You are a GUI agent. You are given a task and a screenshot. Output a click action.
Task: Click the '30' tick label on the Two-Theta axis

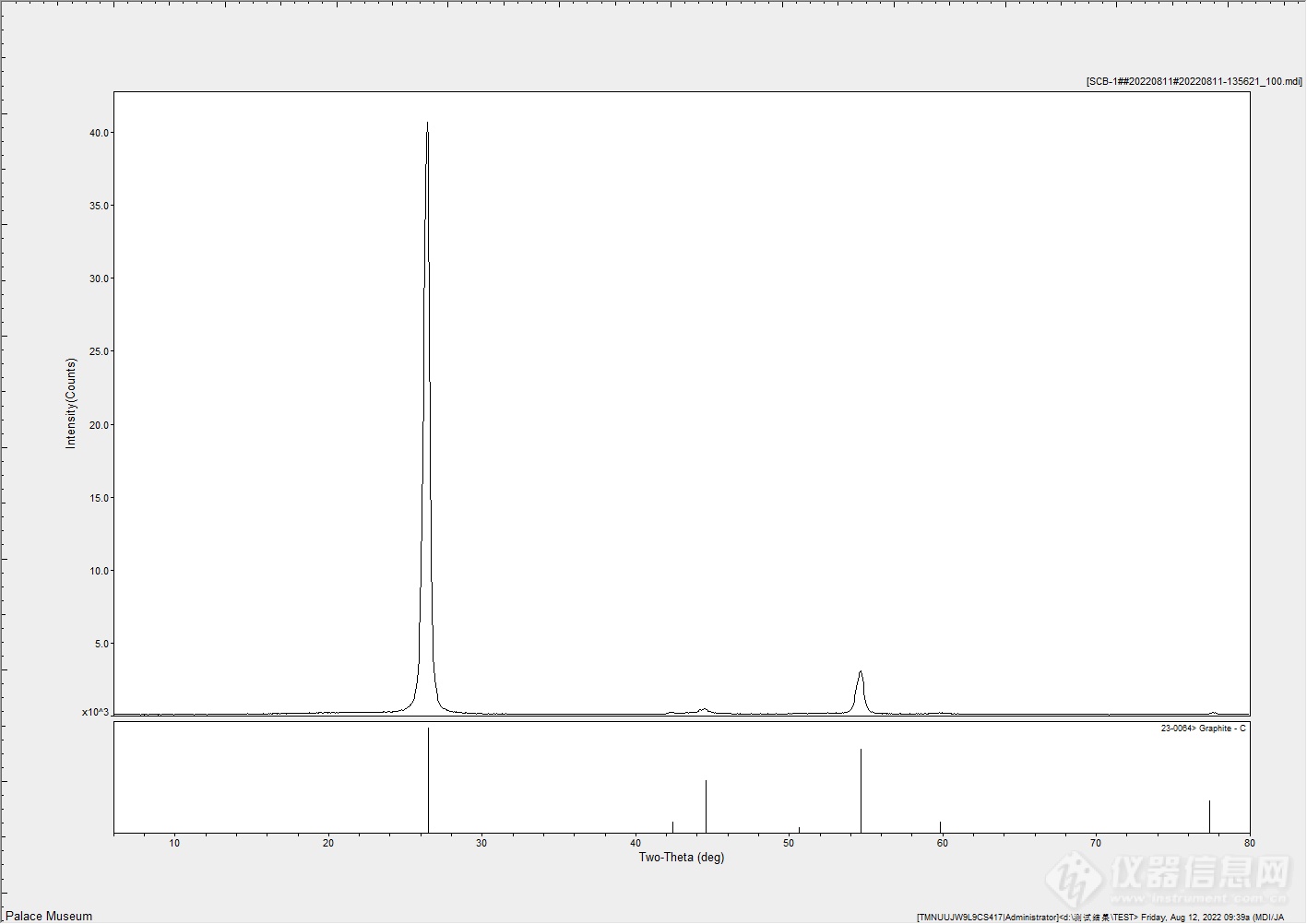pyautogui.click(x=481, y=843)
